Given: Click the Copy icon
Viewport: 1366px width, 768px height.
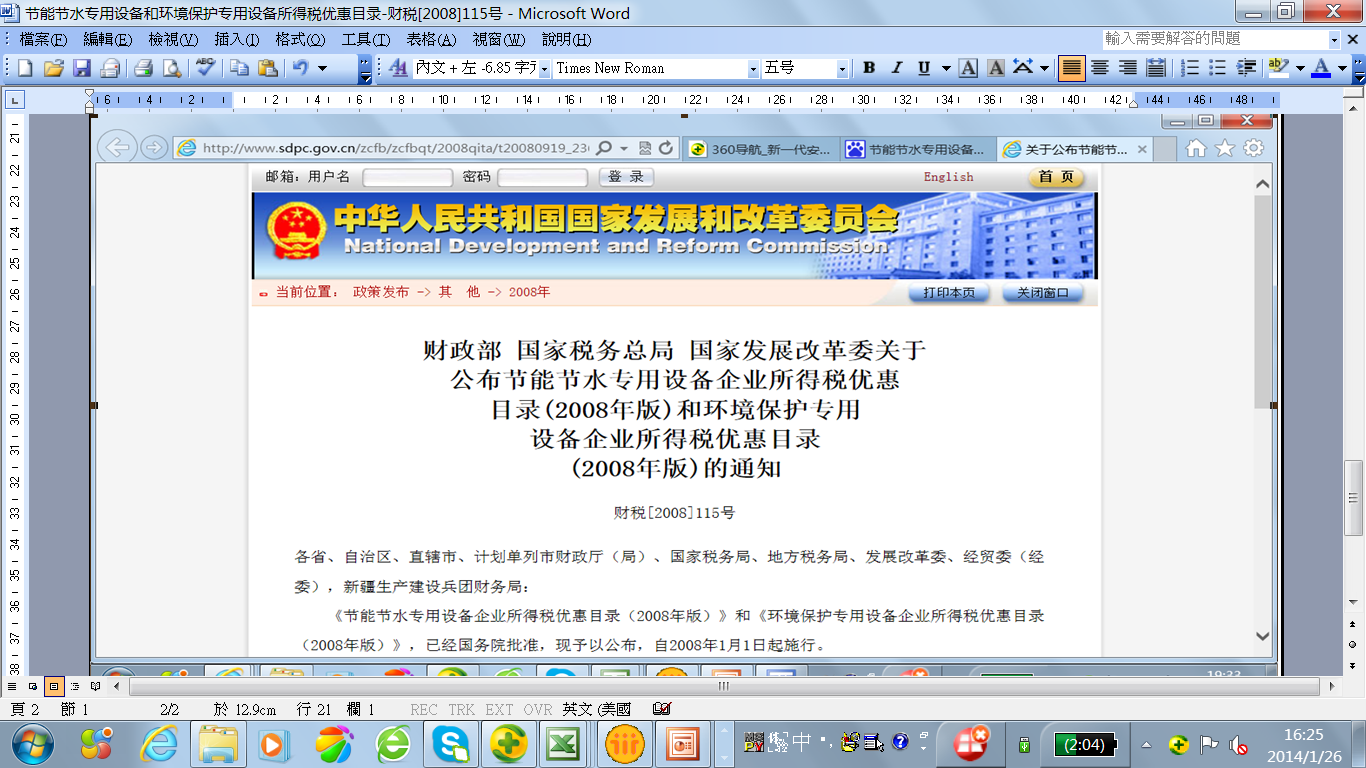Looking at the screenshot, I should (239, 68).
